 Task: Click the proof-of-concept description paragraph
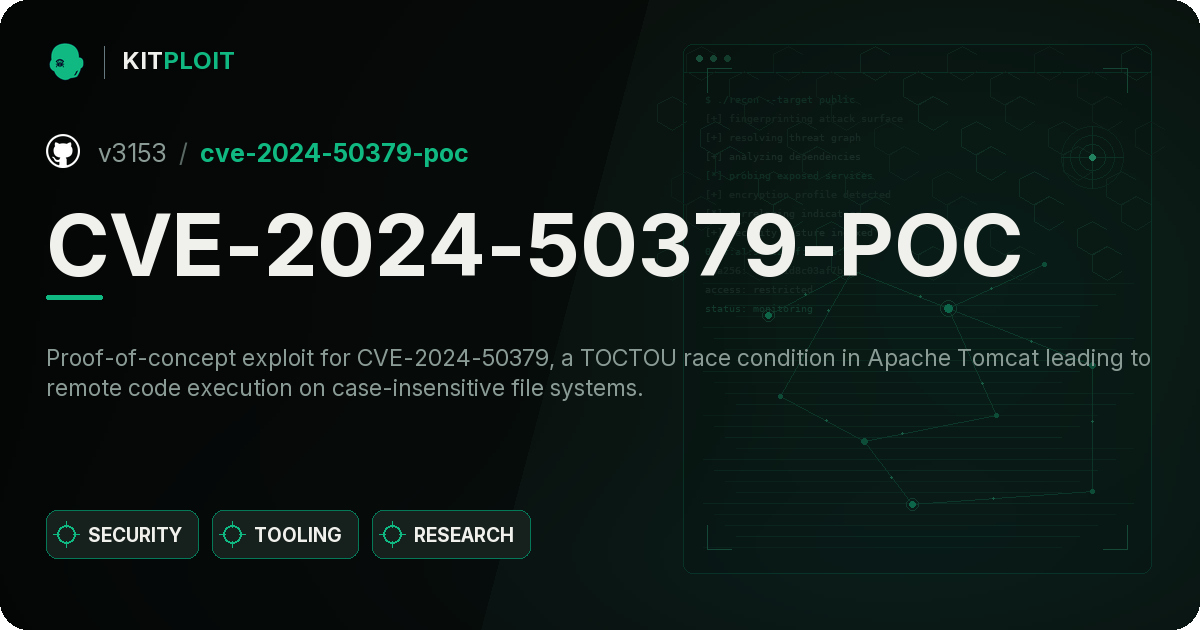click(599, 373)
